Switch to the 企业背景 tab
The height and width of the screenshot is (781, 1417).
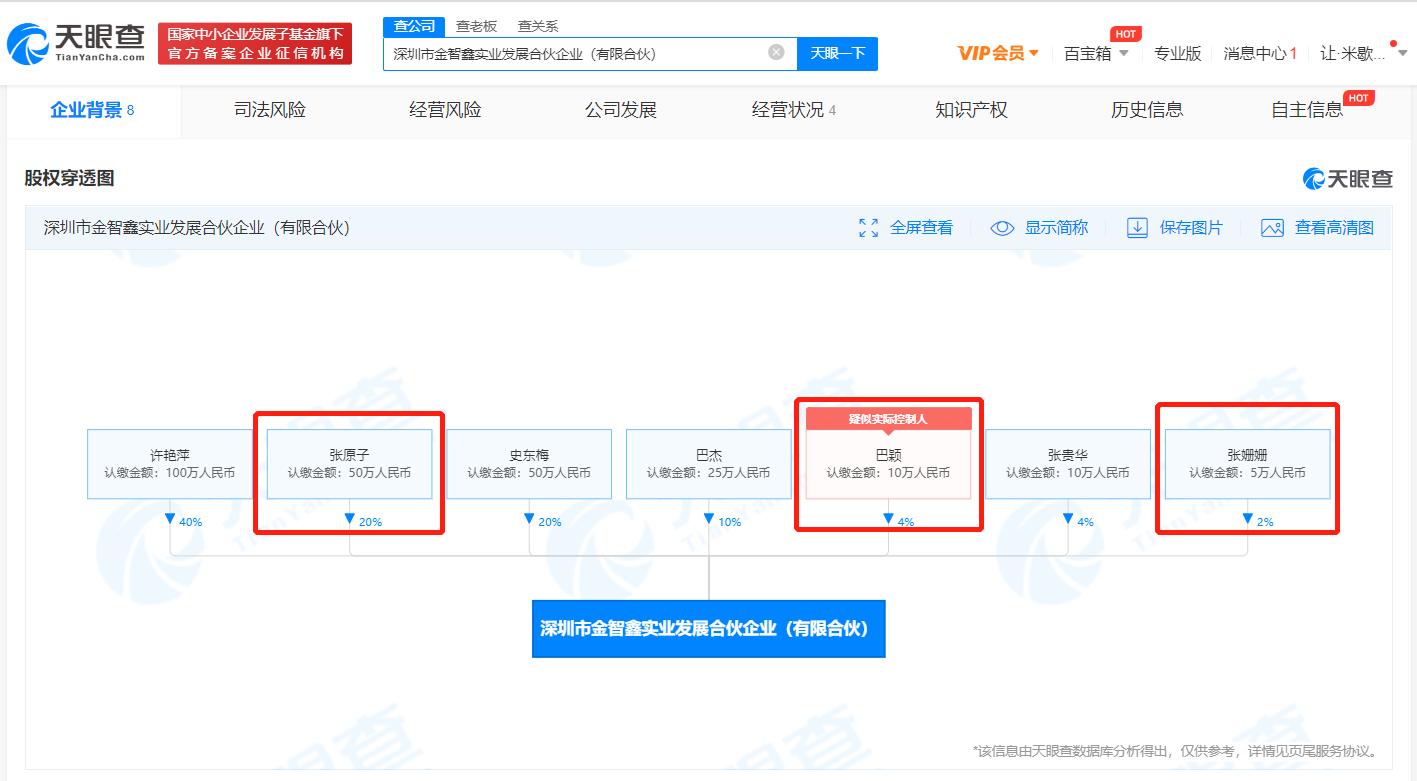93,110
